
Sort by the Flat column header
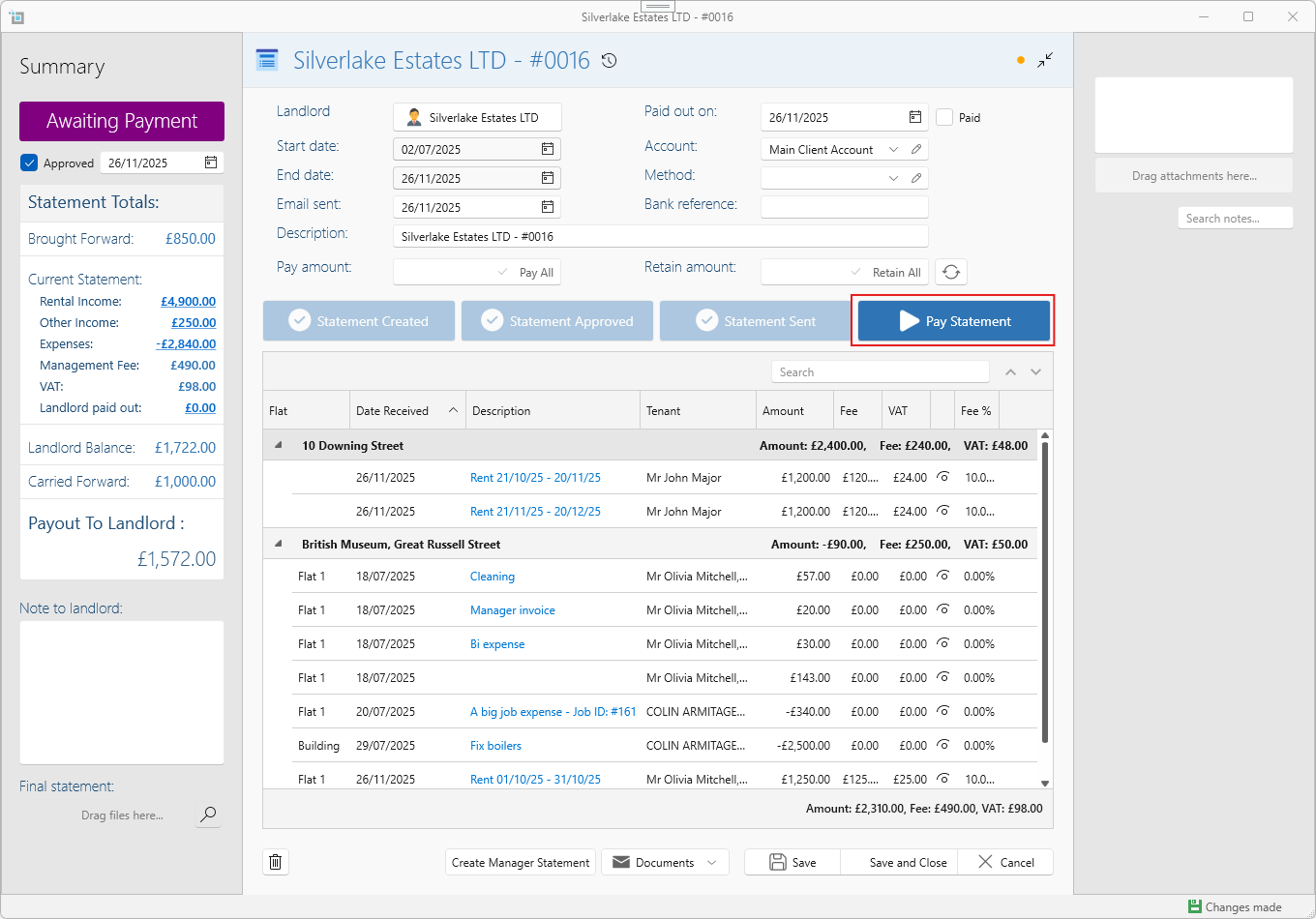306,410
